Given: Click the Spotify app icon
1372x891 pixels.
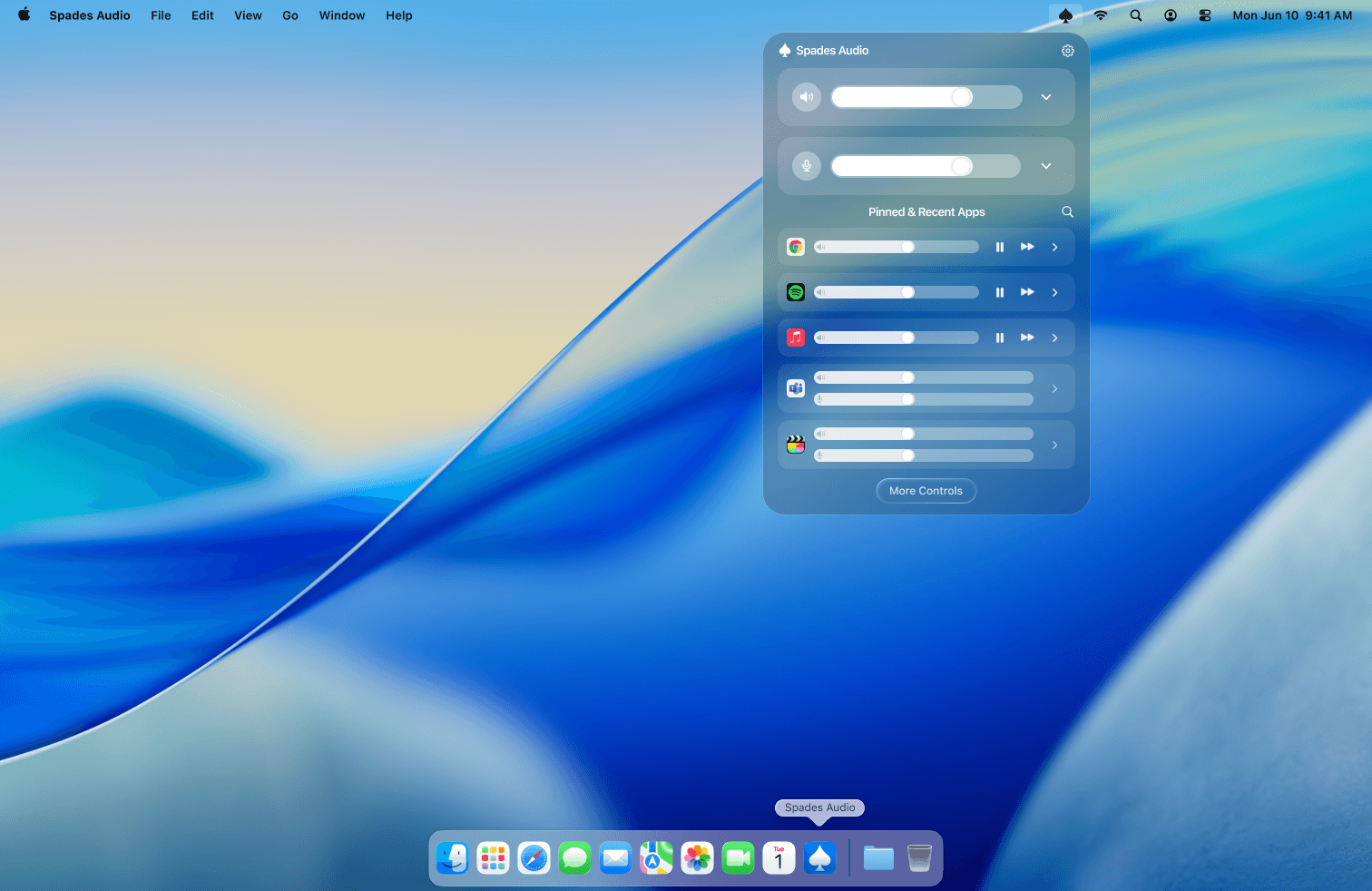Looking at the screenshot, I should coord(795,291).
